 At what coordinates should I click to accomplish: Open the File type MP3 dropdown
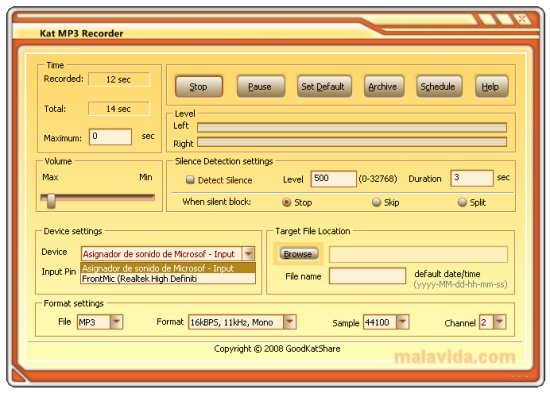pos(116,322)
